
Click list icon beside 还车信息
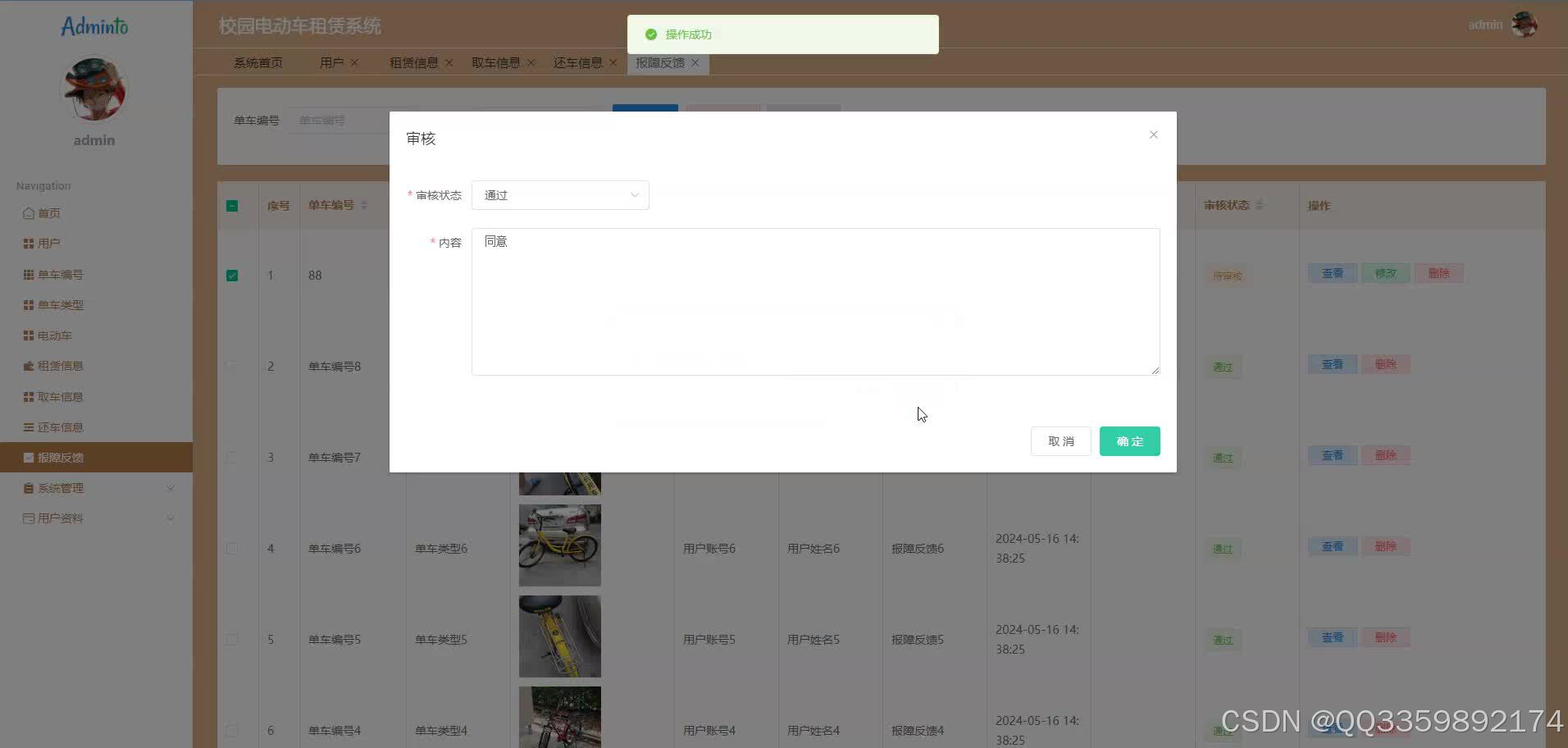[29, 427]
